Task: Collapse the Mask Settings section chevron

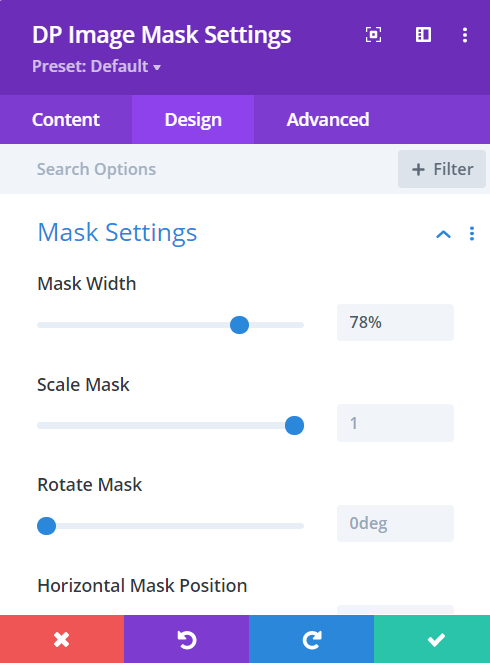Action: click(x=443, y=234)
